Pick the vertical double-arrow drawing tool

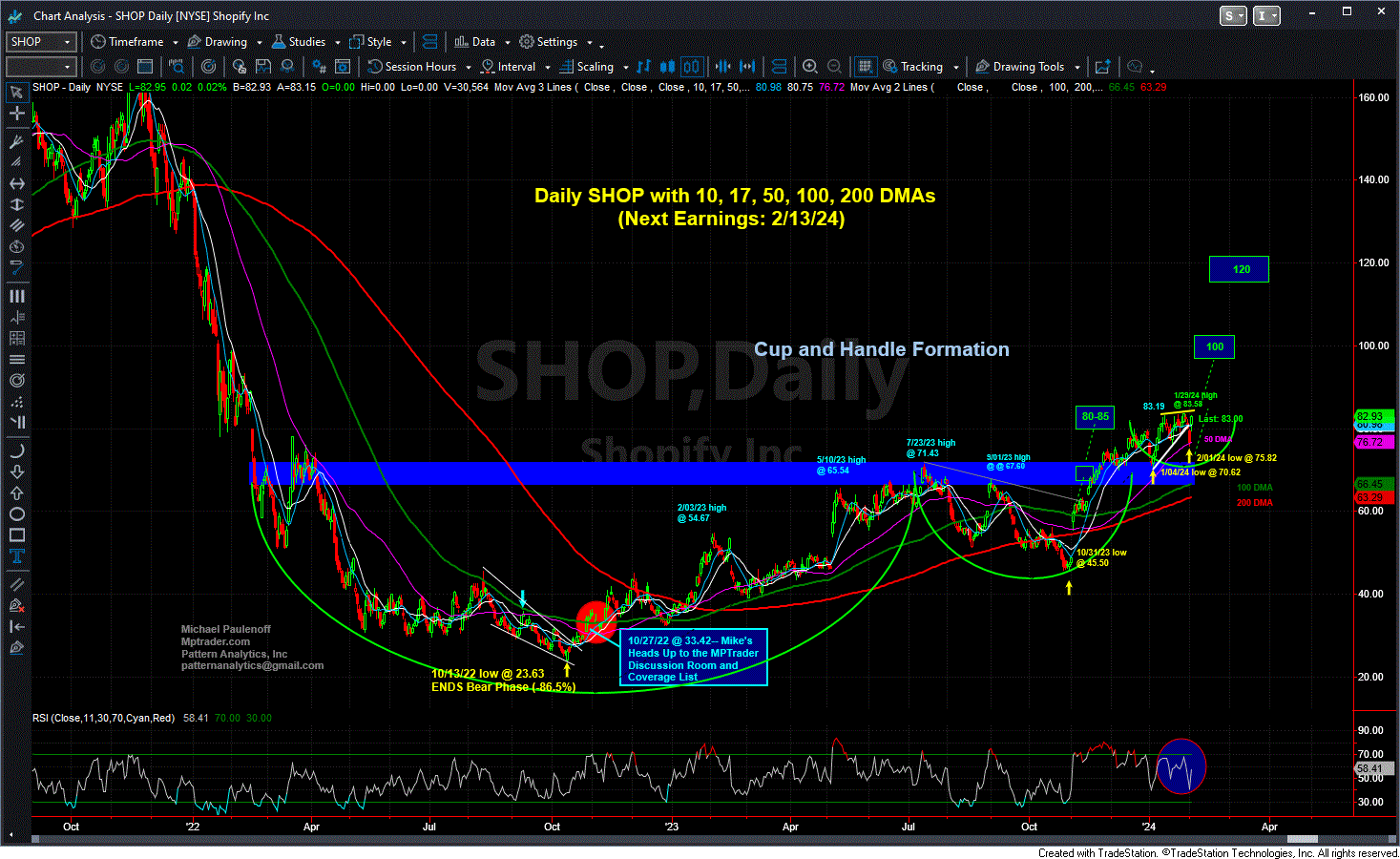click(16, 204)
